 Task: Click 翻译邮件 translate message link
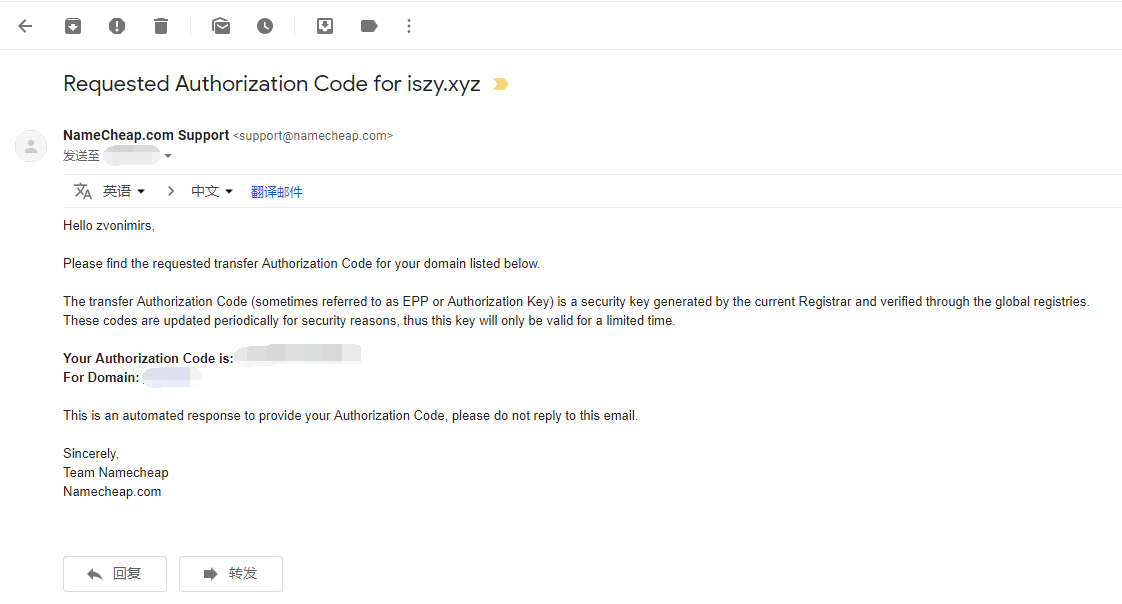276,192
